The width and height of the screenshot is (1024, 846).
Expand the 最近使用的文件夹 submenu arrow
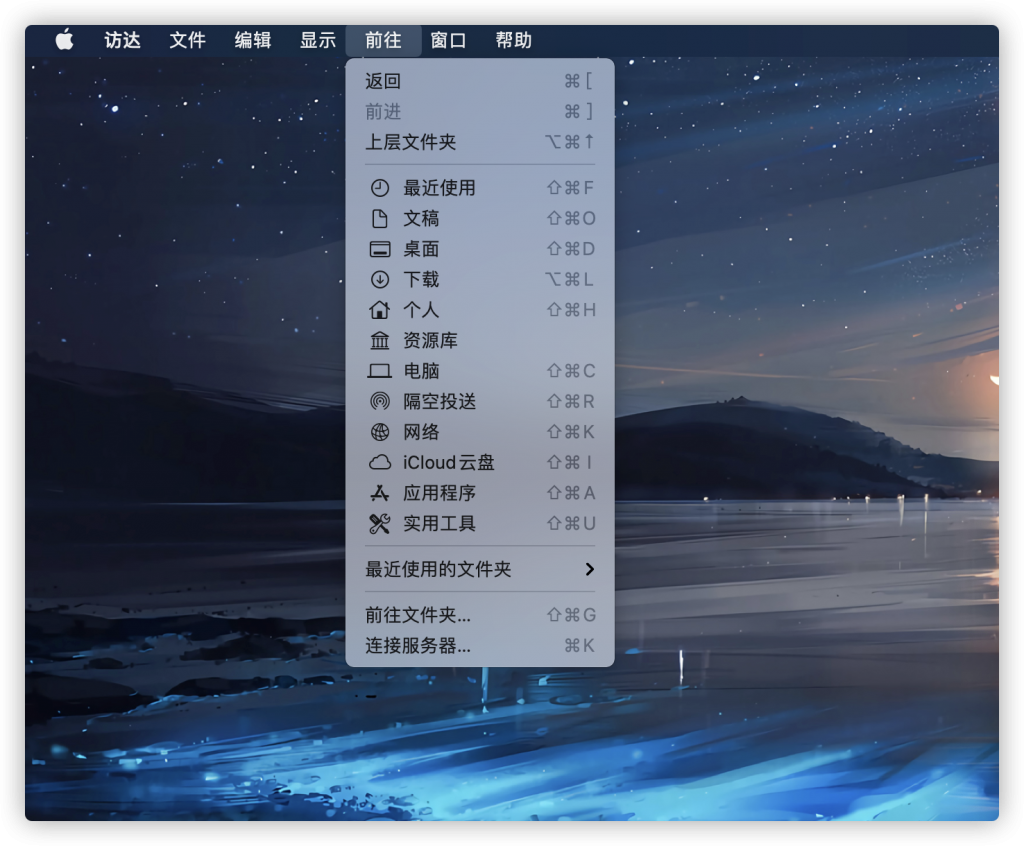[589, 569]
